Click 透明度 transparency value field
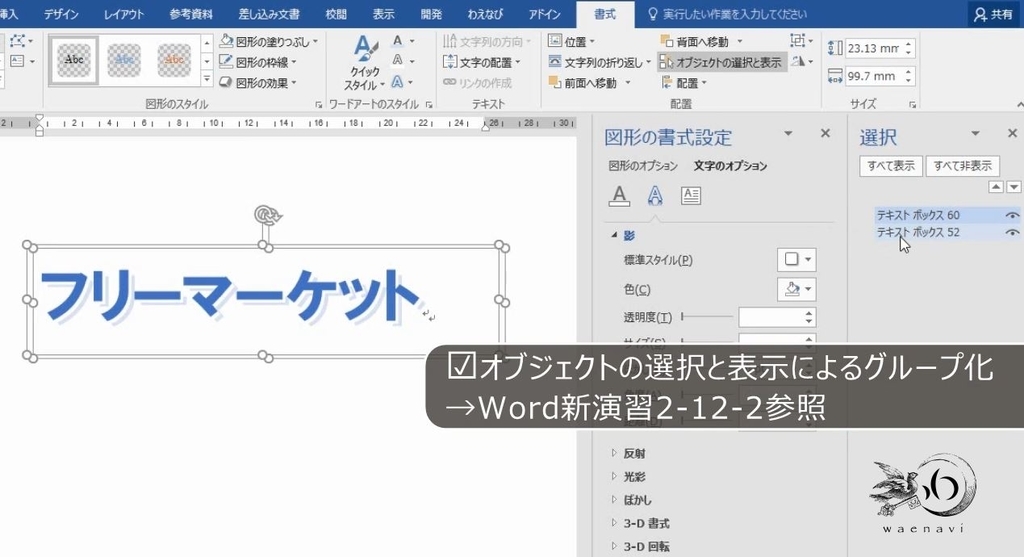This screenshot has width=1024, height=557. tap(771, 317)
